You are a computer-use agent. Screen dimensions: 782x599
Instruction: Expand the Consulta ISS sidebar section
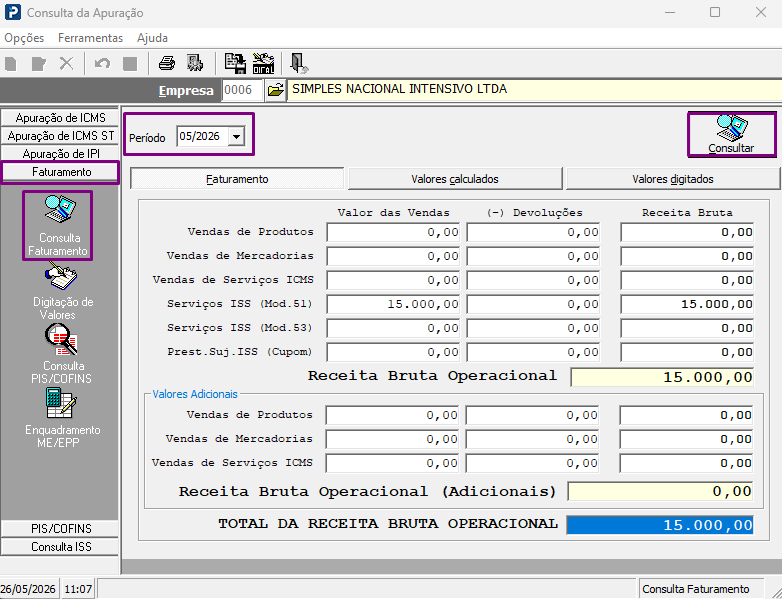(60, 547)
